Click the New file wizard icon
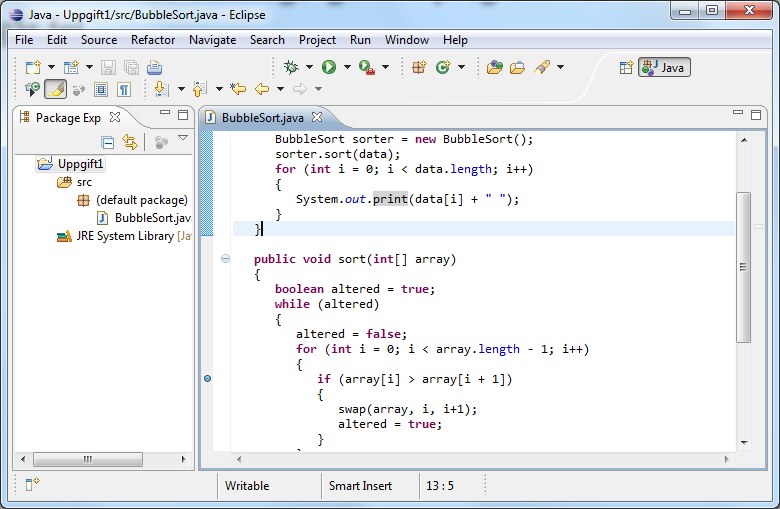This screenshot has height=509, width=780. point(33,67)
